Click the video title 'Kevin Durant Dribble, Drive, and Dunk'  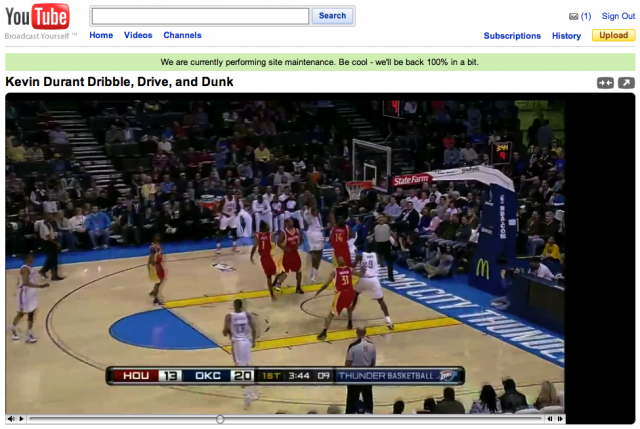point(119,82)
